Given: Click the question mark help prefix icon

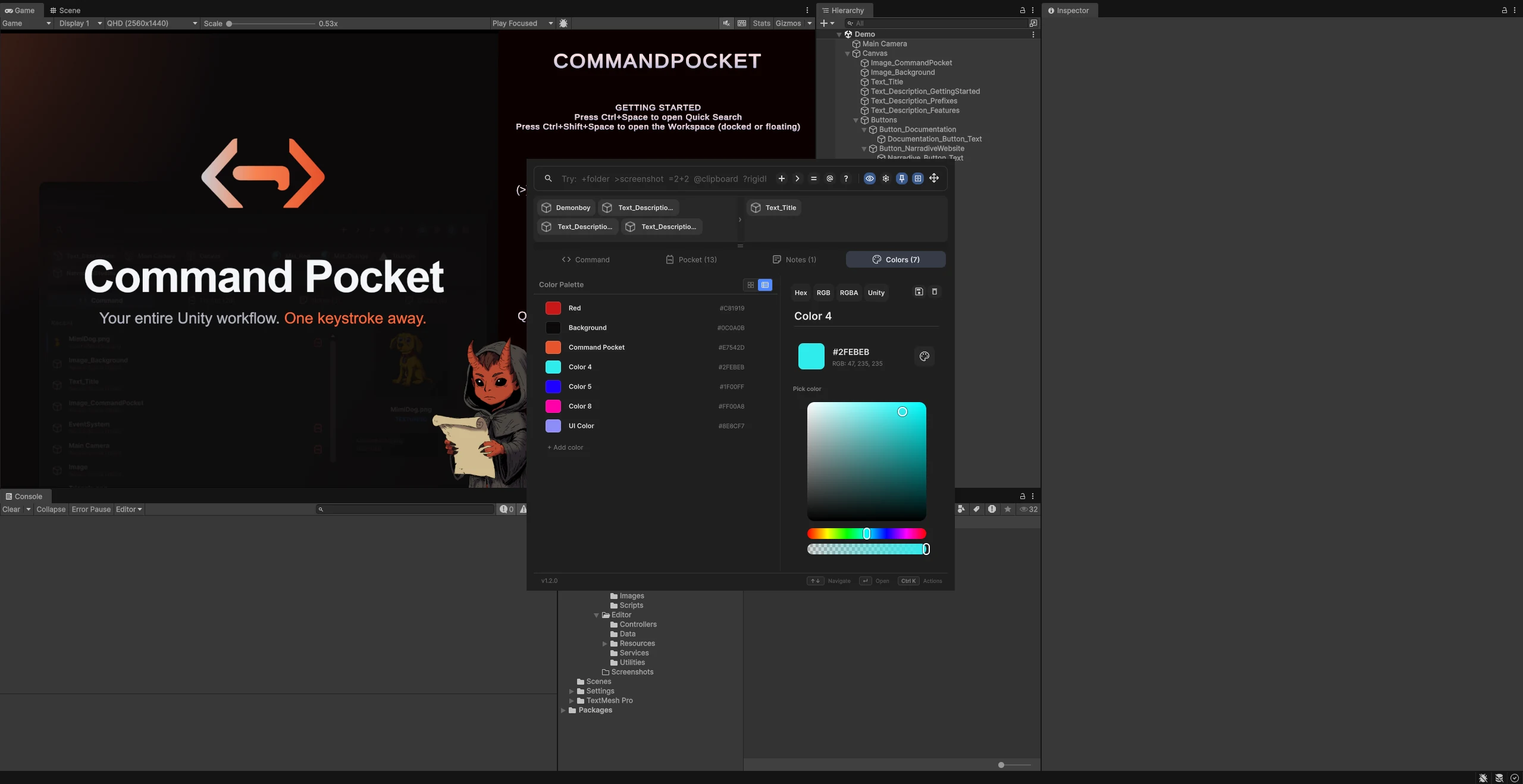Looking at the screenshot, I should [845, 178].
